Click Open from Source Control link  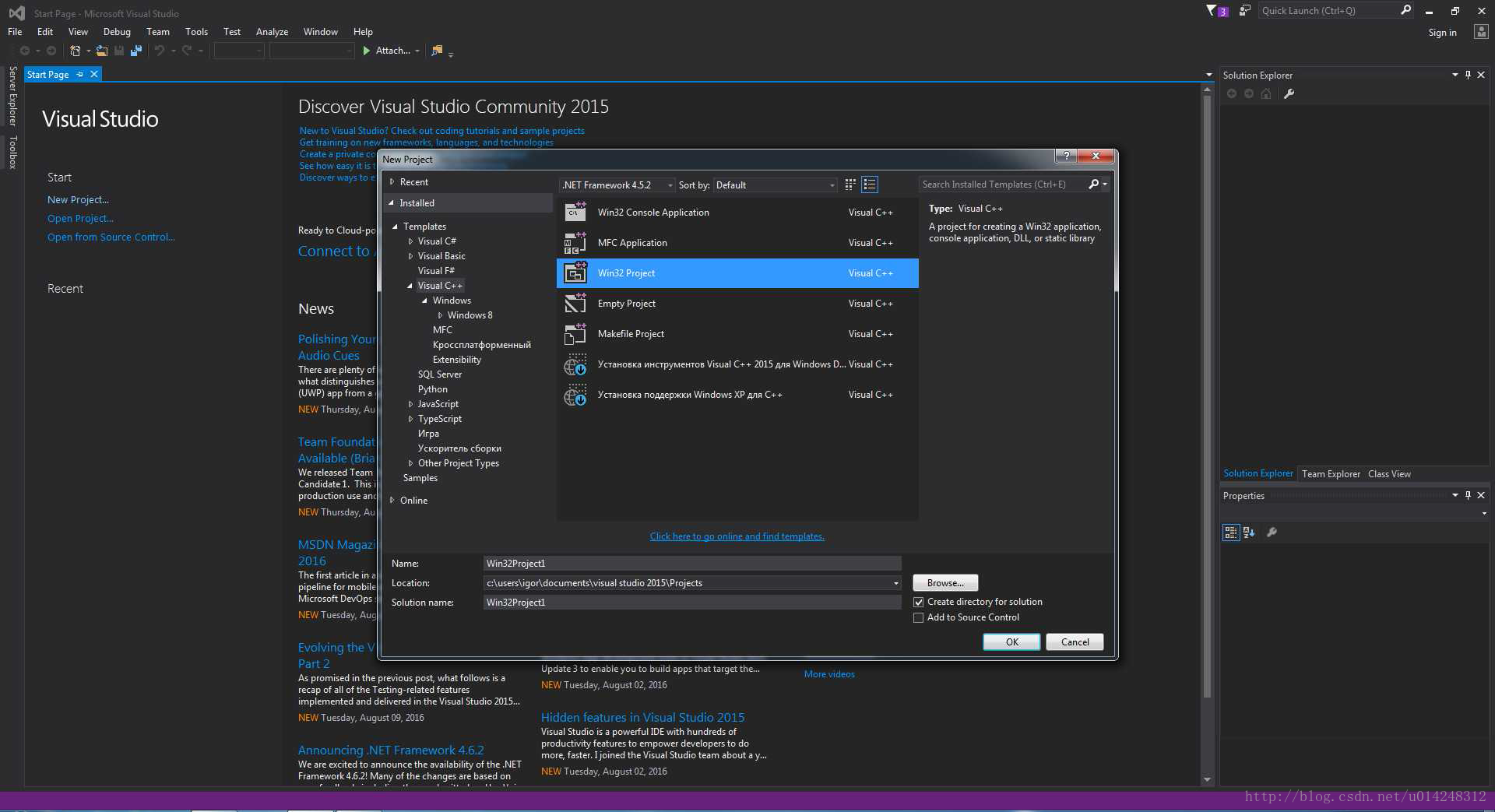pyautogui.click(x=111, y=237)
